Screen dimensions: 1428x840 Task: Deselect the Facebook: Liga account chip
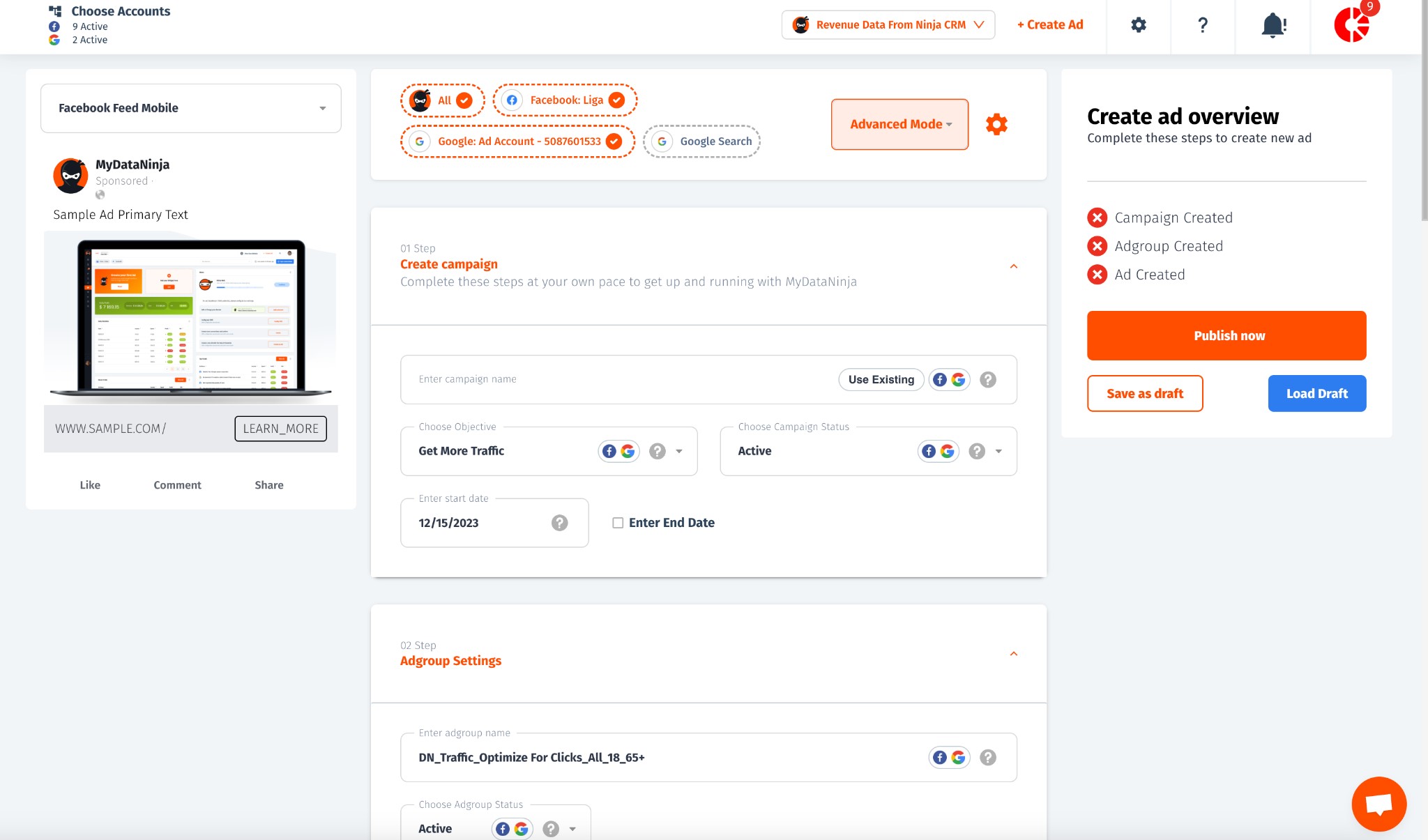coord(565,100)
